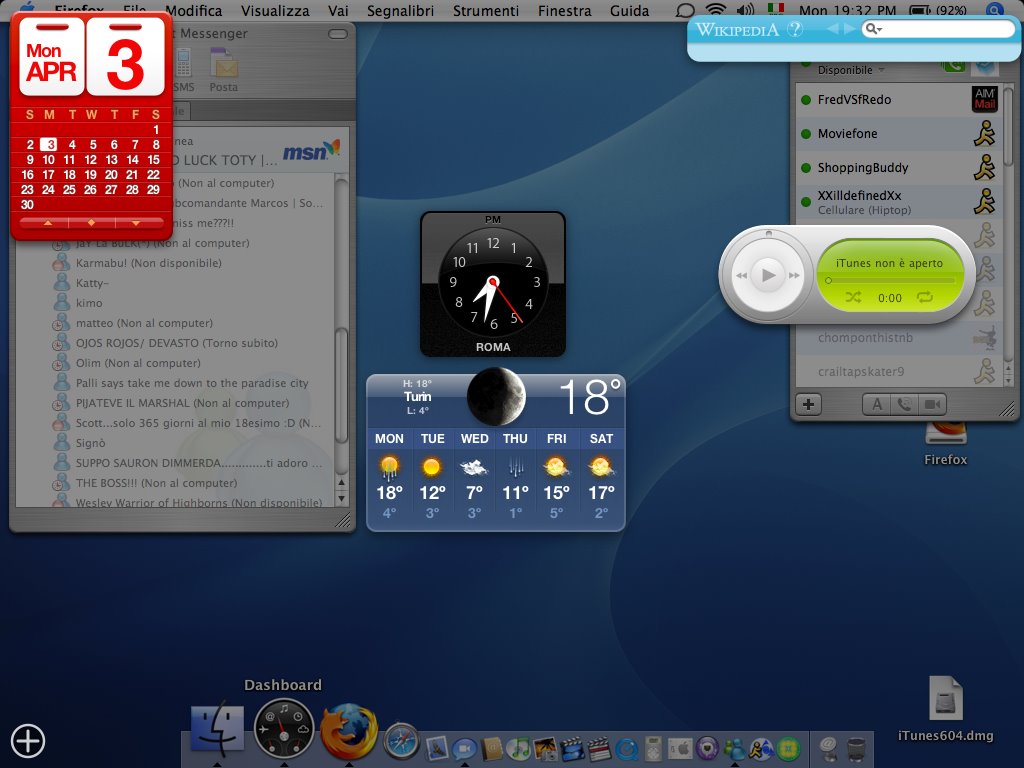
Task: Click the video chat button in AIM
Action: (933, 404)
